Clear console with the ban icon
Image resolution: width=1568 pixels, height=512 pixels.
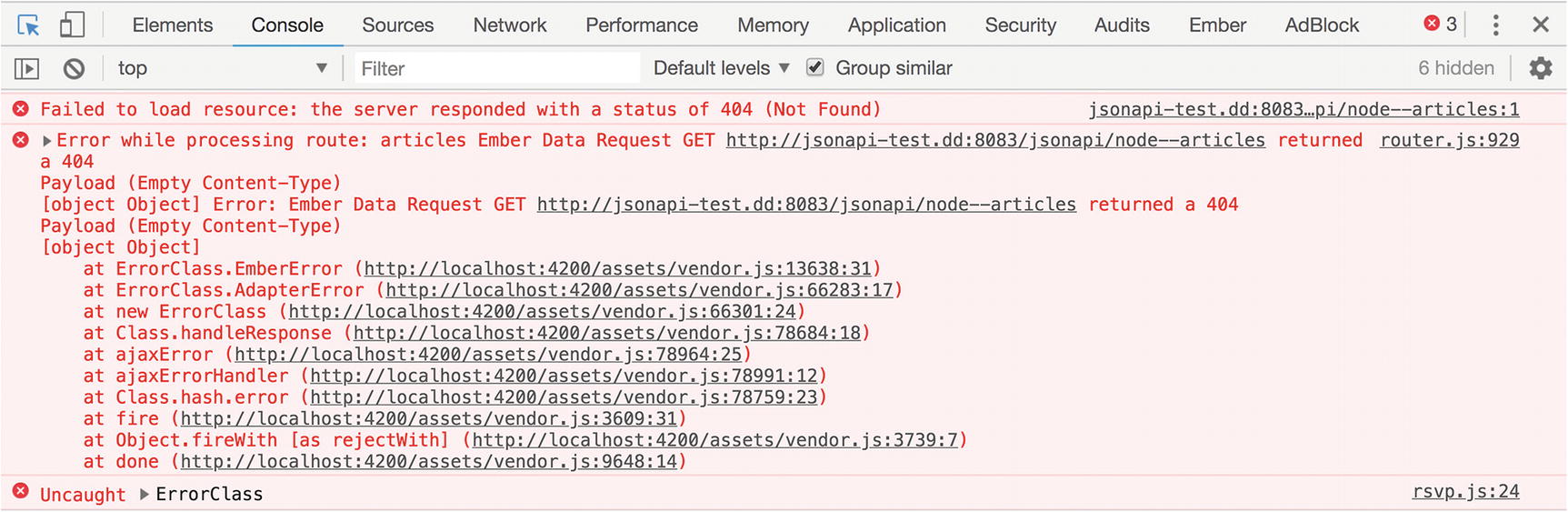tap(74, 68)
